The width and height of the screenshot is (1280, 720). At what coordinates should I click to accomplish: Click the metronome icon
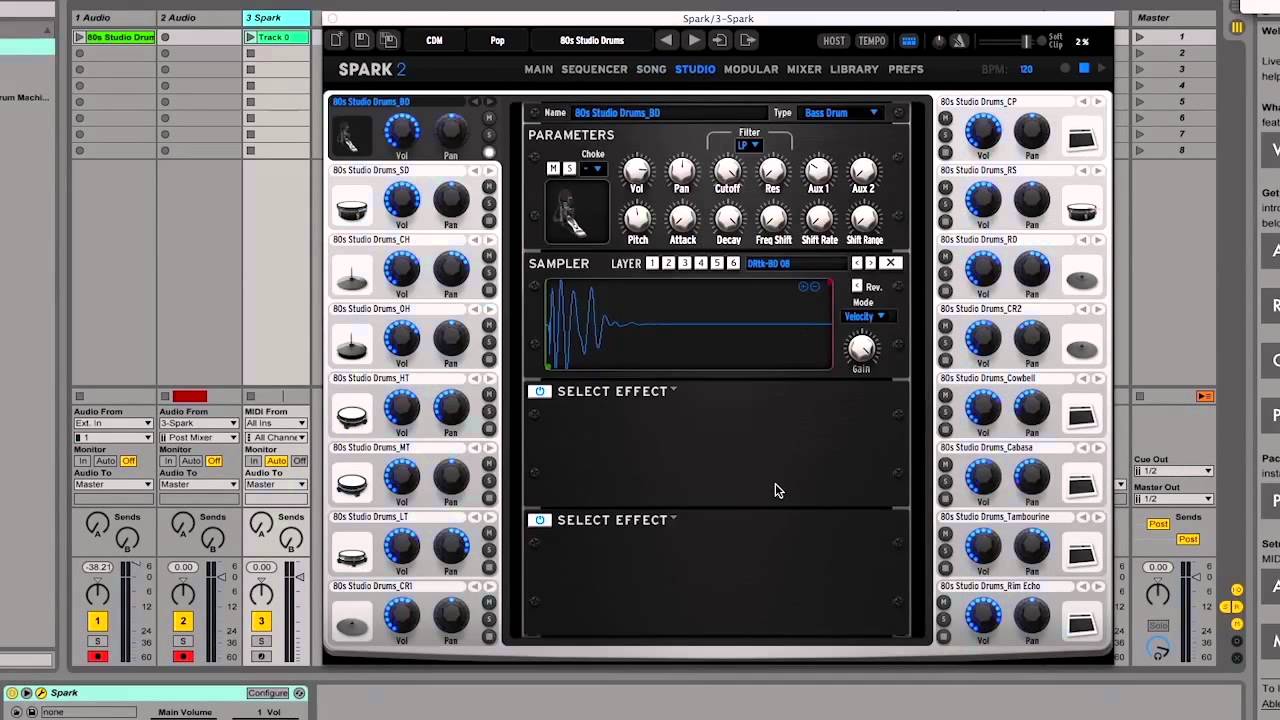pyautogui.click(x=959, y=41)
